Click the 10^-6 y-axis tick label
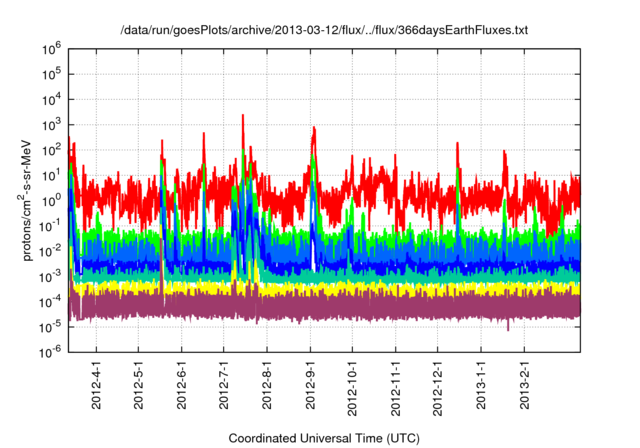Image resolution: width=640 pixels, height=448 pixels. coord(50,351)
